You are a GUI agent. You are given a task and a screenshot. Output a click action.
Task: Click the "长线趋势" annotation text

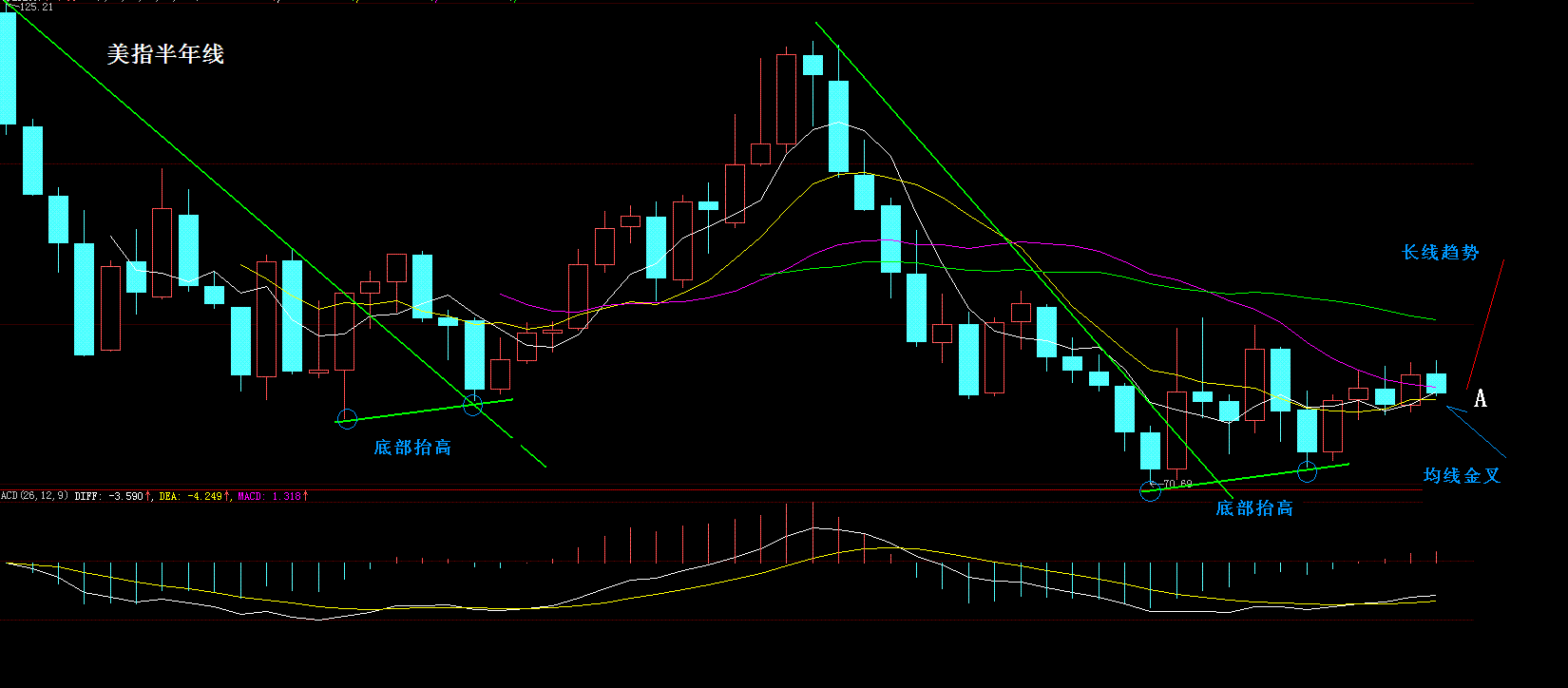(x=1441, y=253)
